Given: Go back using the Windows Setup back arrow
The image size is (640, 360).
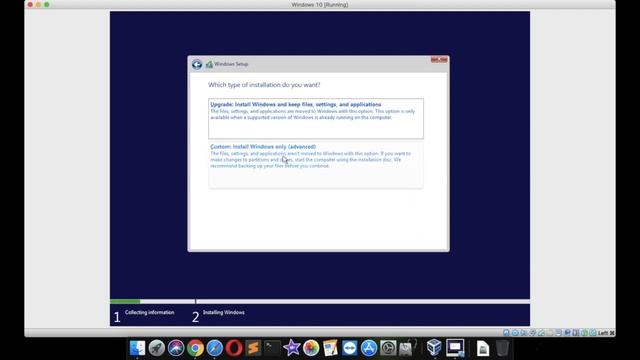Looking at the screenshot, I should click(x=197, y=64).
